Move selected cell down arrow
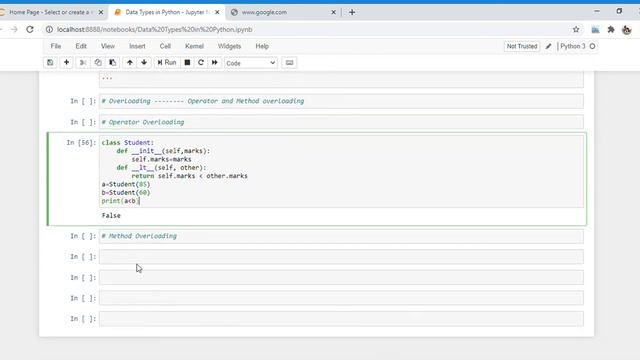This screenshot has width=640, height=360. pos(144,63)
